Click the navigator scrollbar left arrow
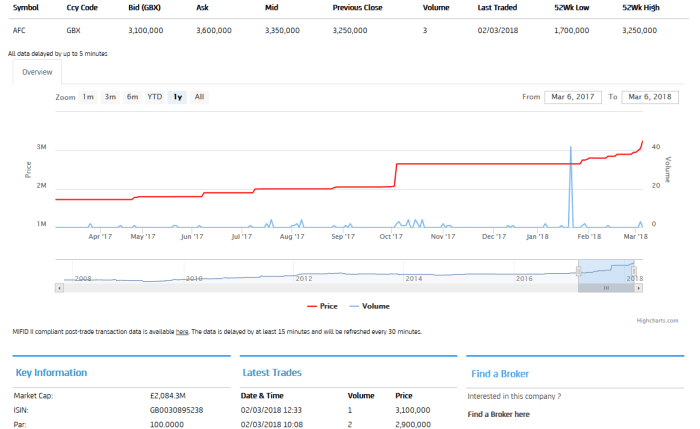700x429 pixels. [60, 287]
